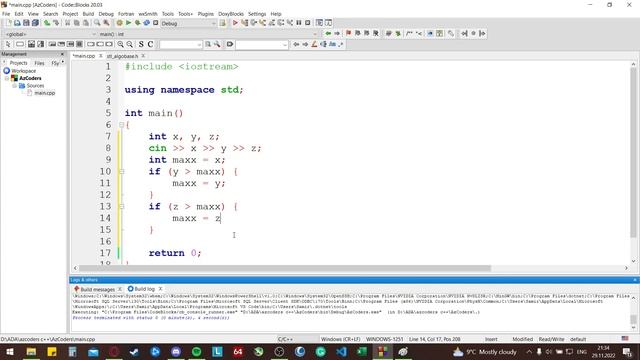The height and width of the screenshot is (360, 640).
Task: Click the Save file toolbar icon
Action: (26, 23)
